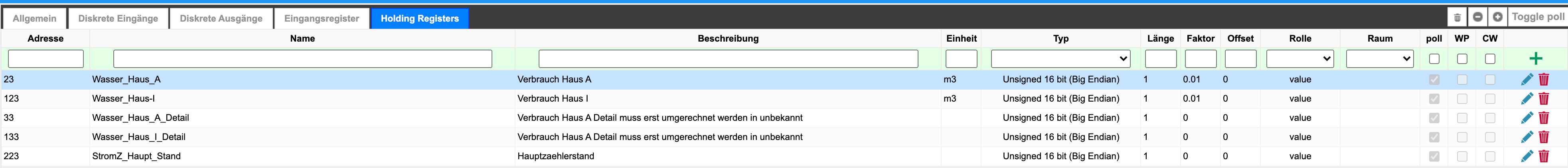
Task: Click the green plus add-register icon
Action: 1535,59
